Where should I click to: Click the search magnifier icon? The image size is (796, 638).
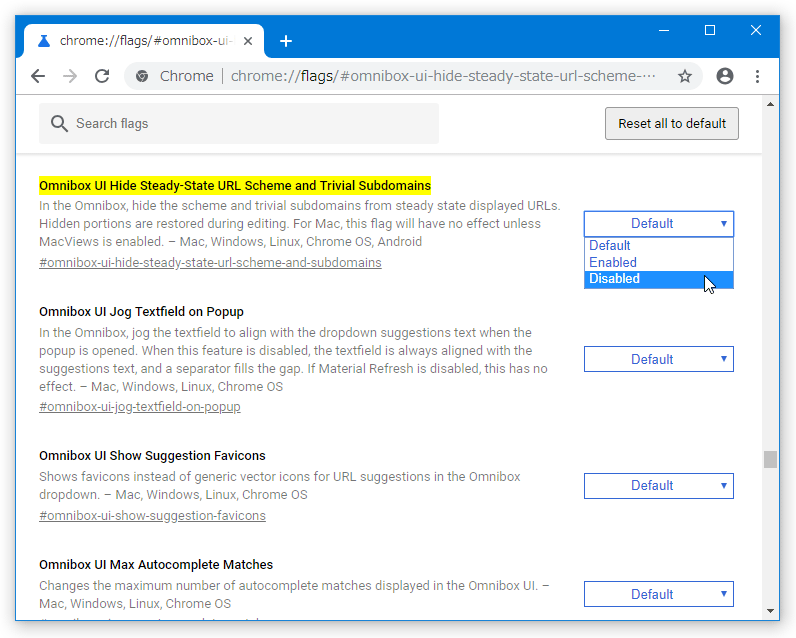(59, 123)
